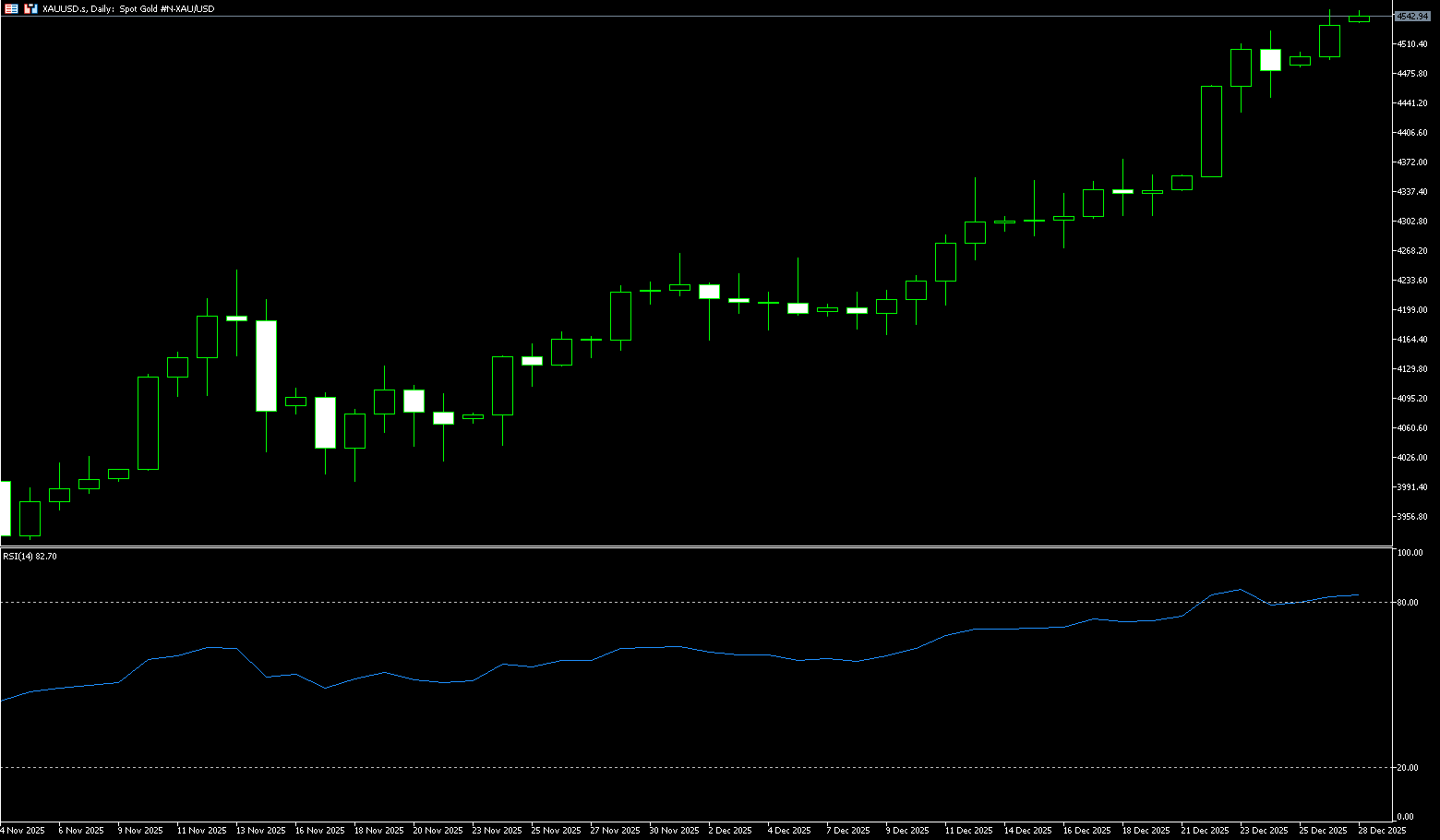Screen dimensions: 1440x840
Task: Click the 11 Dec 2025 date label
Action: click(x=968, y=831)
